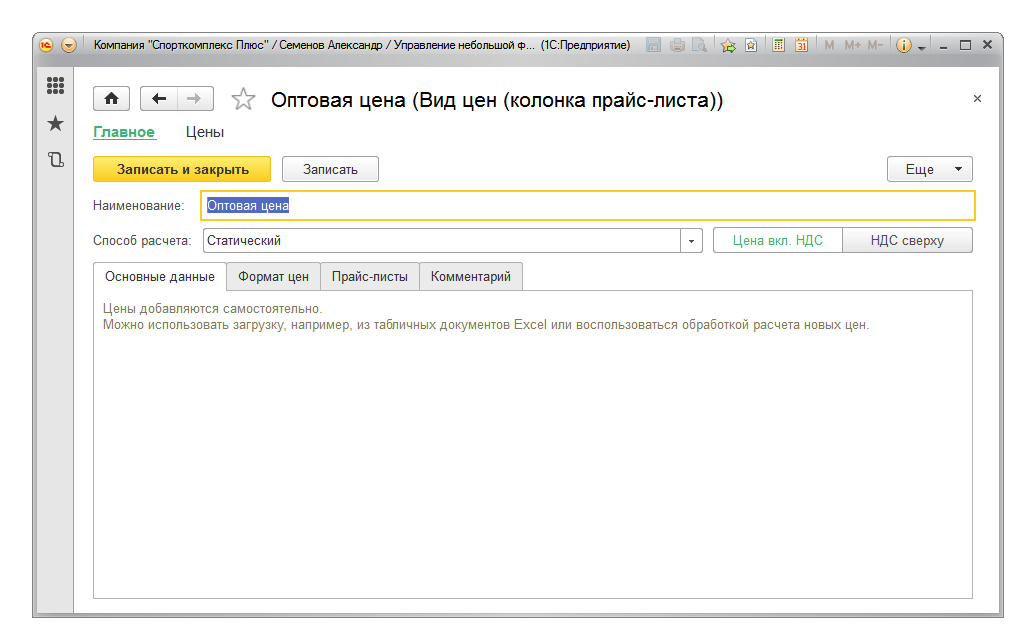
Task: Open the sections grid menu in sidebar
Action: [56, 85]
